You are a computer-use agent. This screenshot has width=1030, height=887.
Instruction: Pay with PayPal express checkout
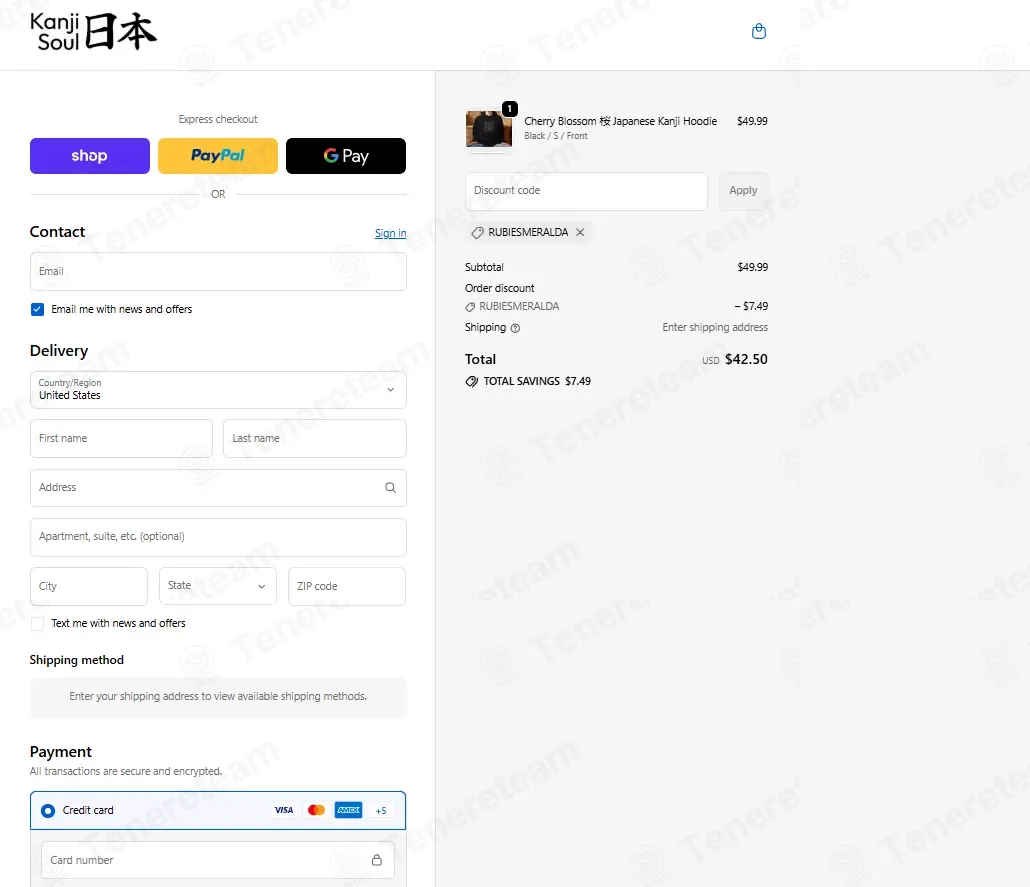point(218,156)
